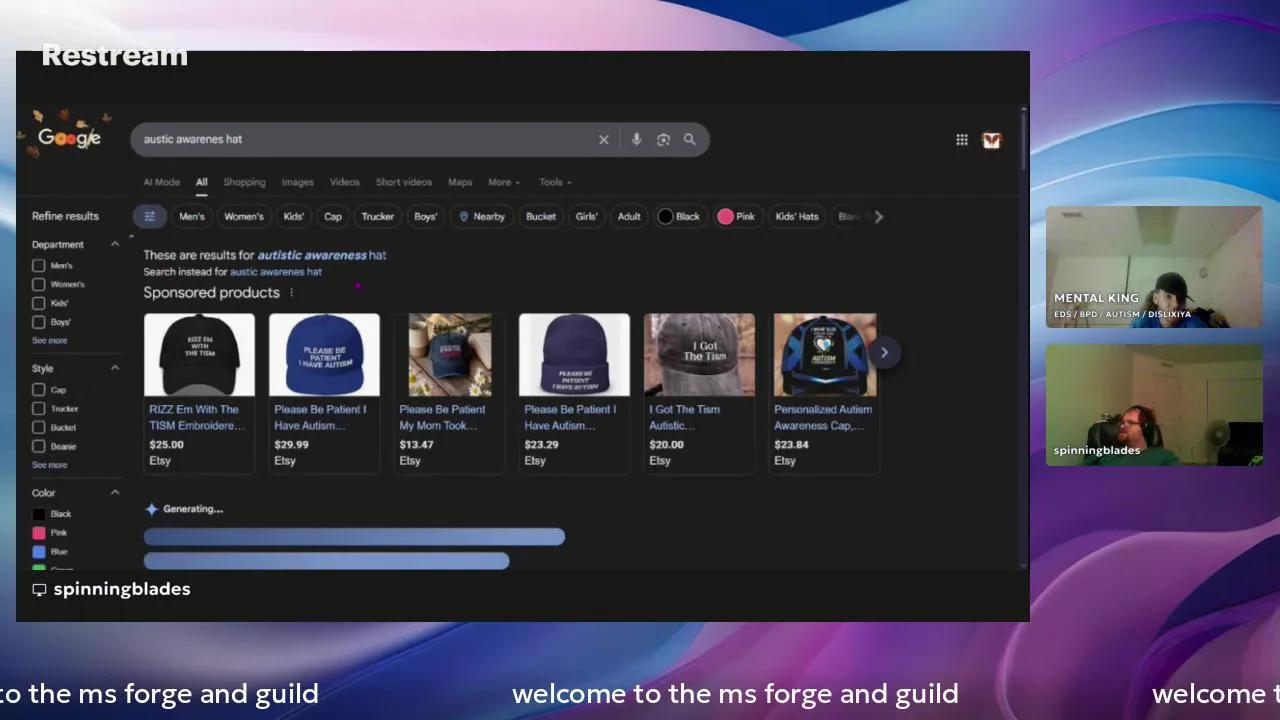The image size is (1280, 720).
Task: Open Google Lens image search icon
Action: click(x=663, y=140)
